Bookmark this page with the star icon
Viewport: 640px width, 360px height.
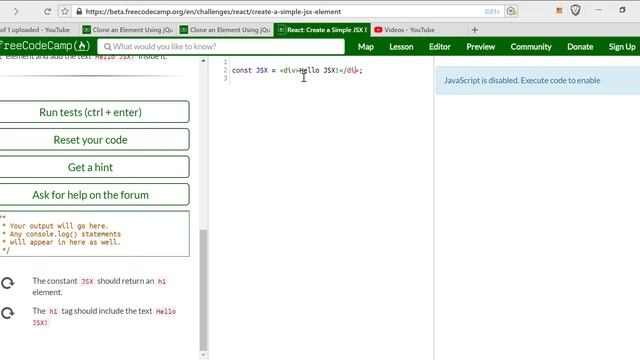[x=65, y=11]
